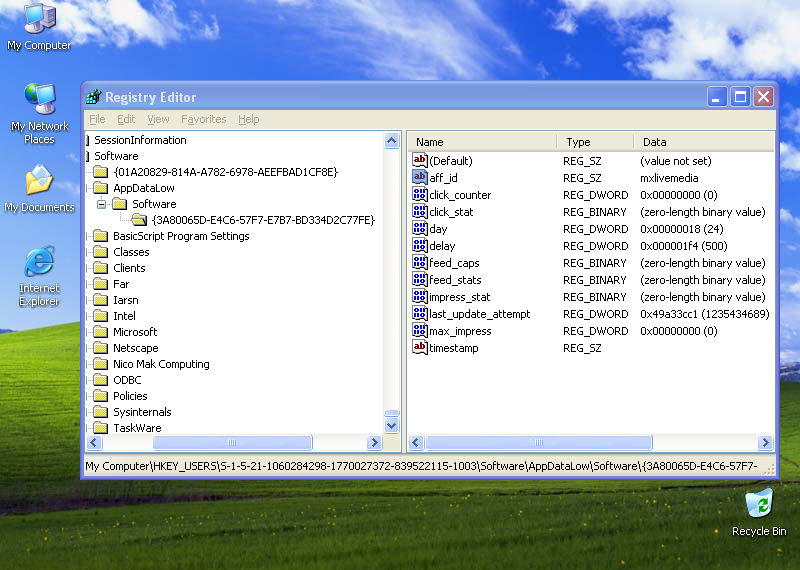This screenshot has height=570, width=800.
Task: Open the File menu
Action: pyautogui.click(x=97, y=119)
